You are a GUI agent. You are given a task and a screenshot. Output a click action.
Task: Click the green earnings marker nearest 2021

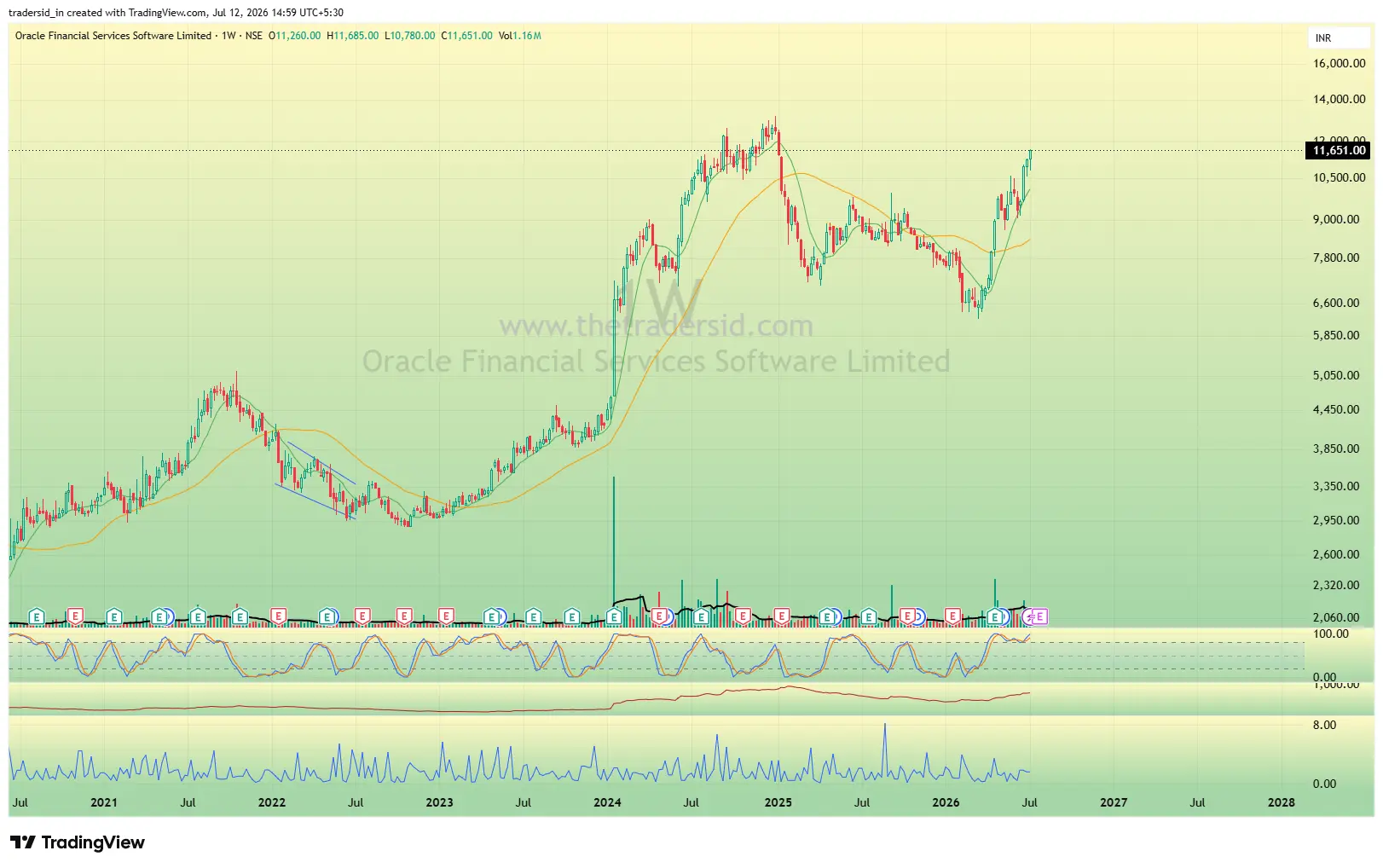point(113,616)
